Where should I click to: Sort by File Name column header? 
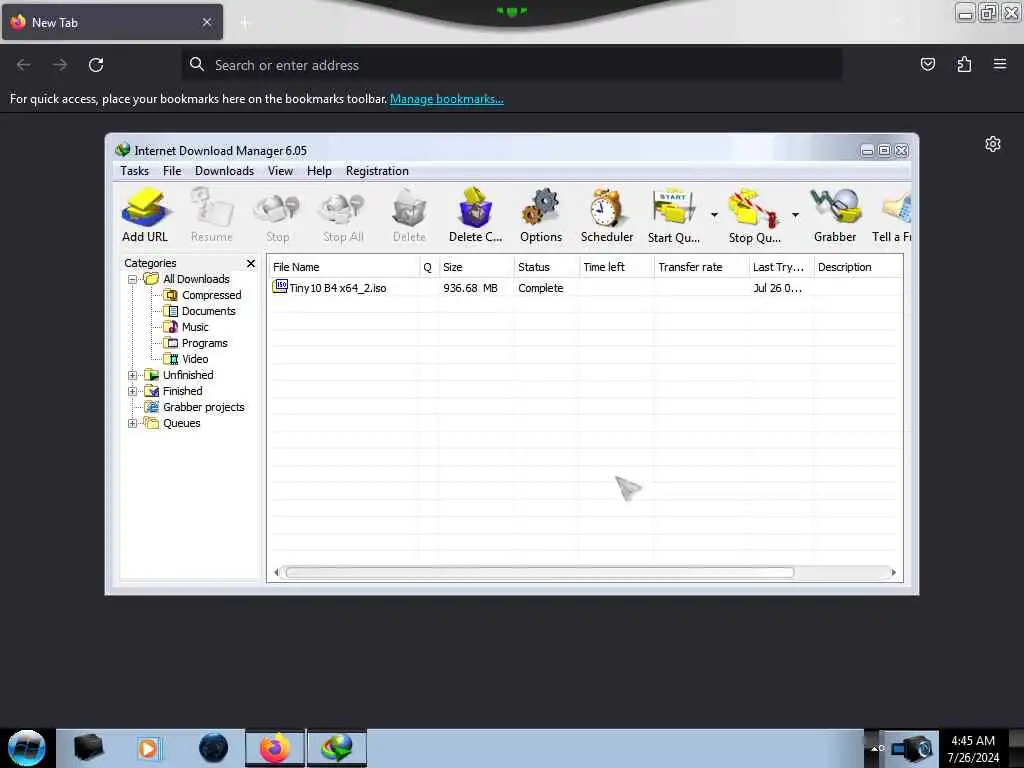coord(344,267)
